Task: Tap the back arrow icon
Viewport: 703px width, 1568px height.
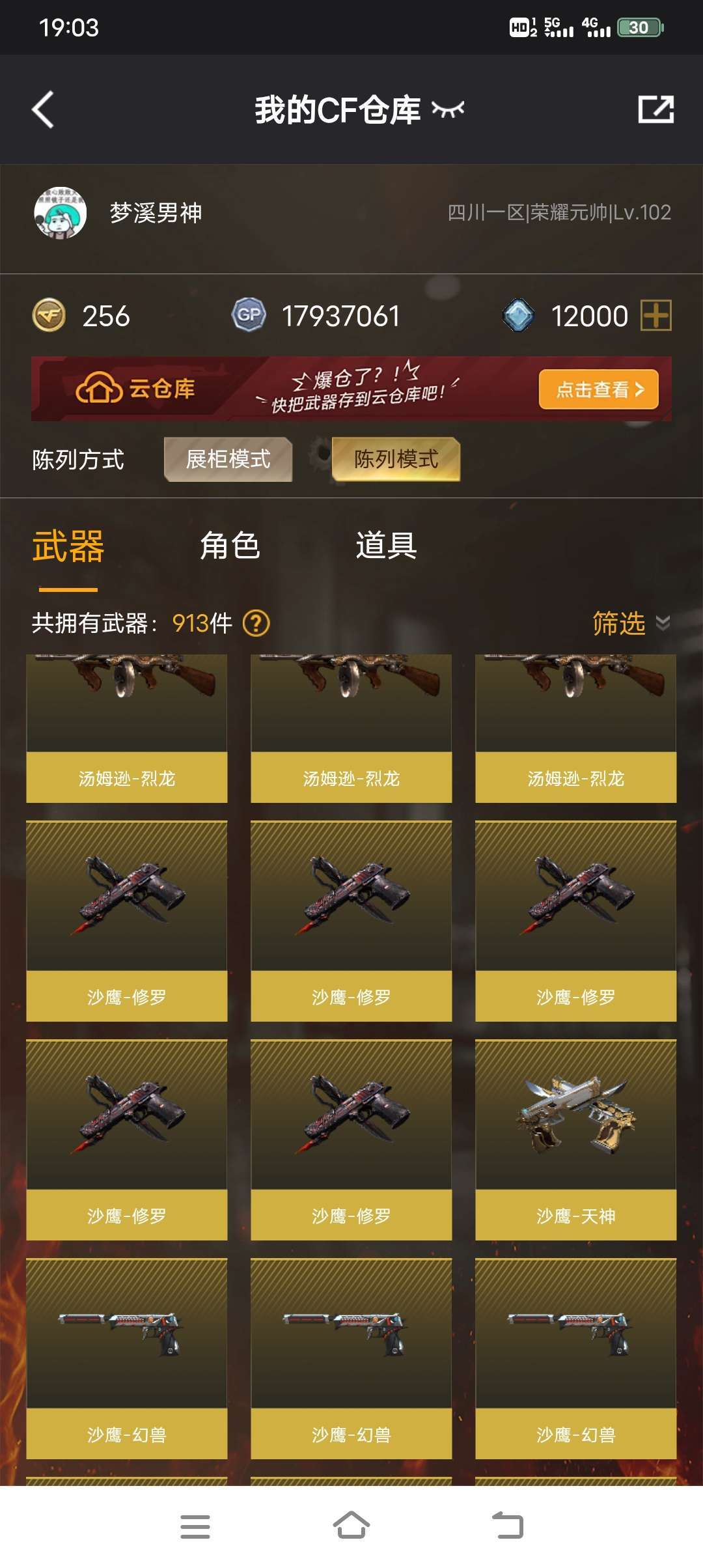Action: tap(43, 109)
